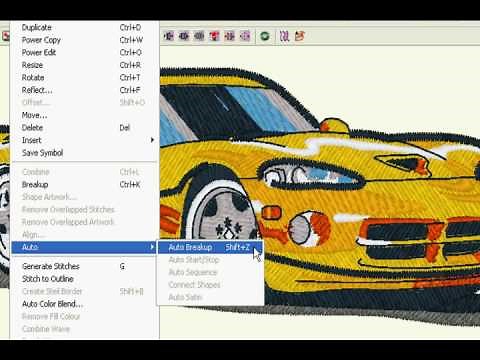Viewport: 480px width, 360px height.
Task: Choose Resize in the menu
Action: (84, 65)
